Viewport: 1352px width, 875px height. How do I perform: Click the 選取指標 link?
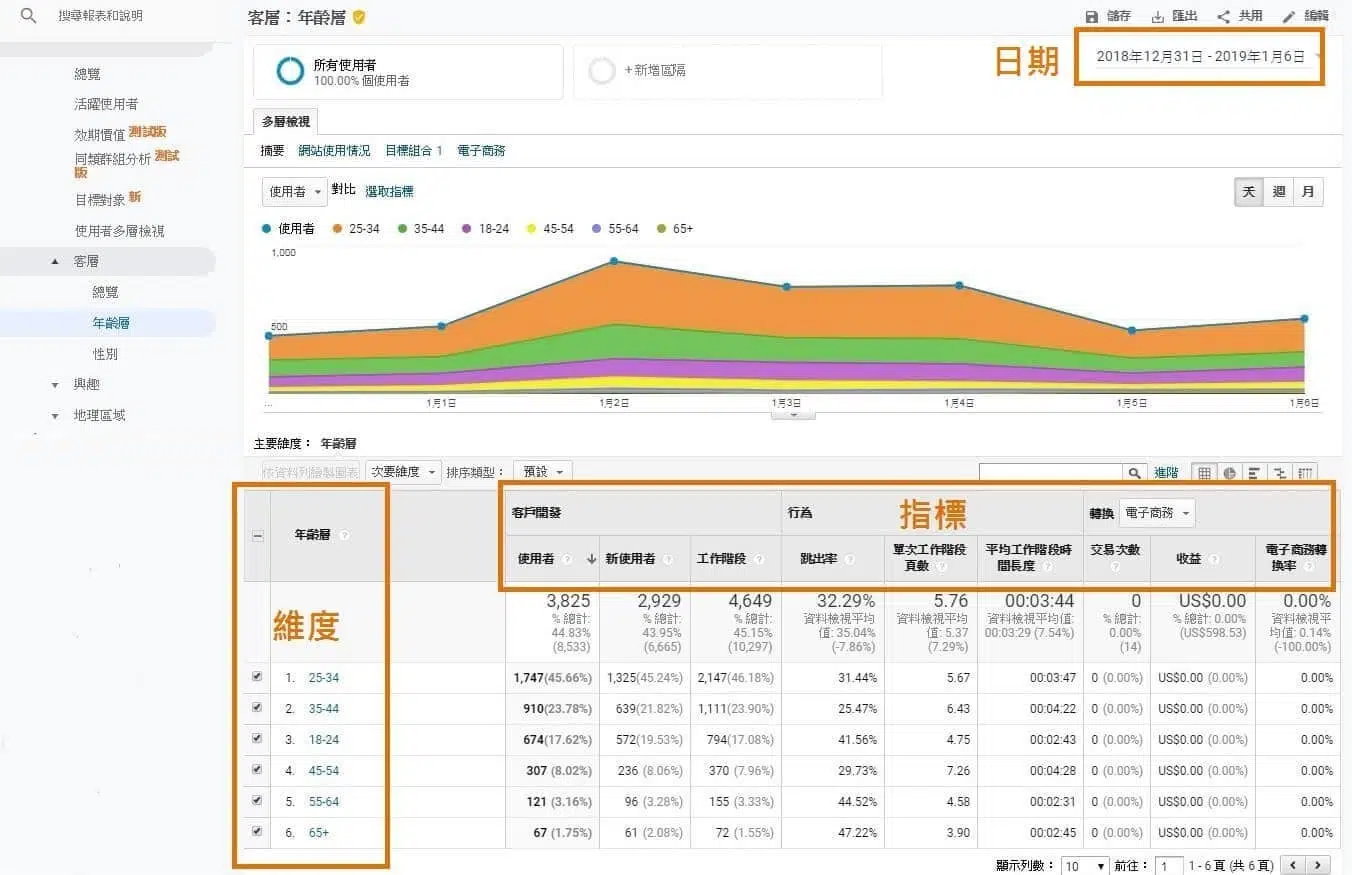(389, 191)
